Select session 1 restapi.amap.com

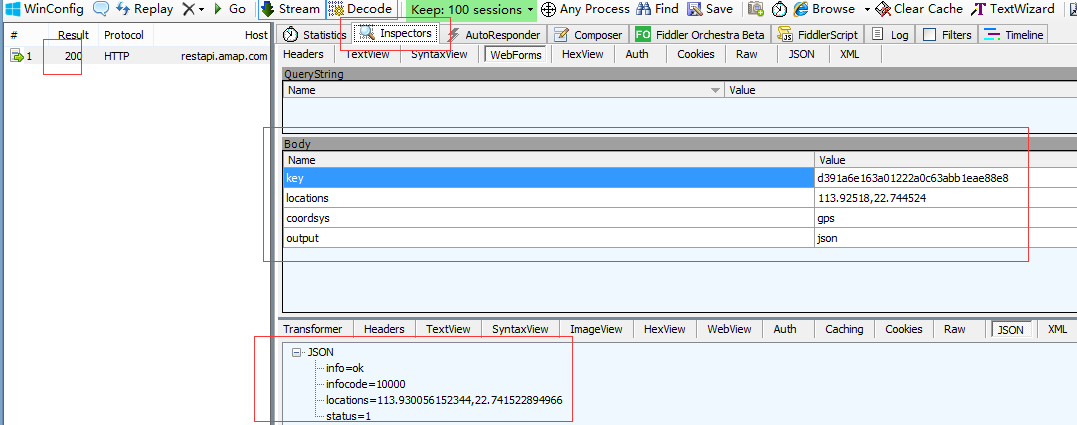[137, 56]
